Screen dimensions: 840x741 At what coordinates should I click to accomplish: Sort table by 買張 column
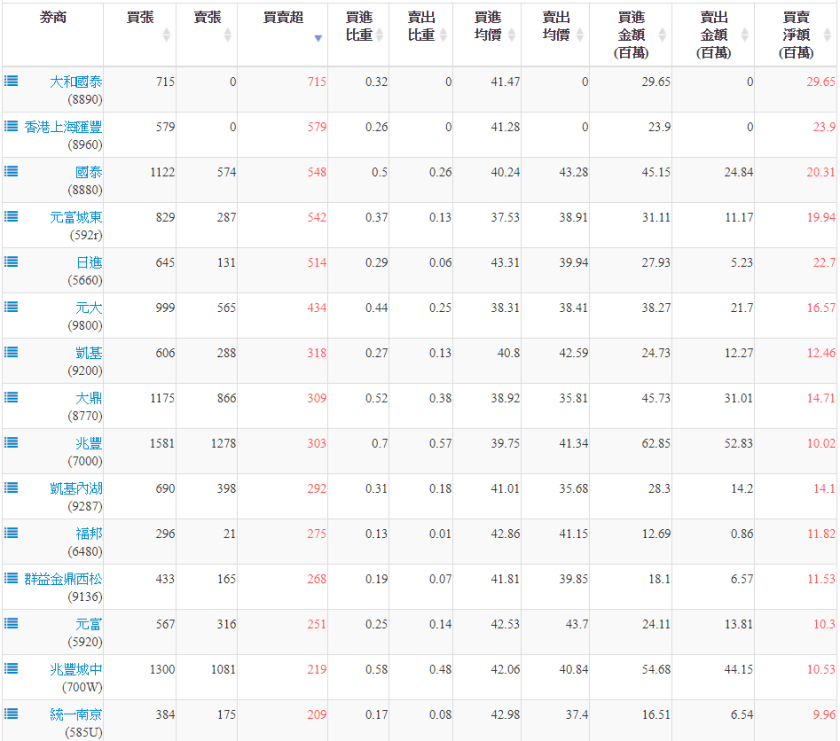[x=139, y=18]
